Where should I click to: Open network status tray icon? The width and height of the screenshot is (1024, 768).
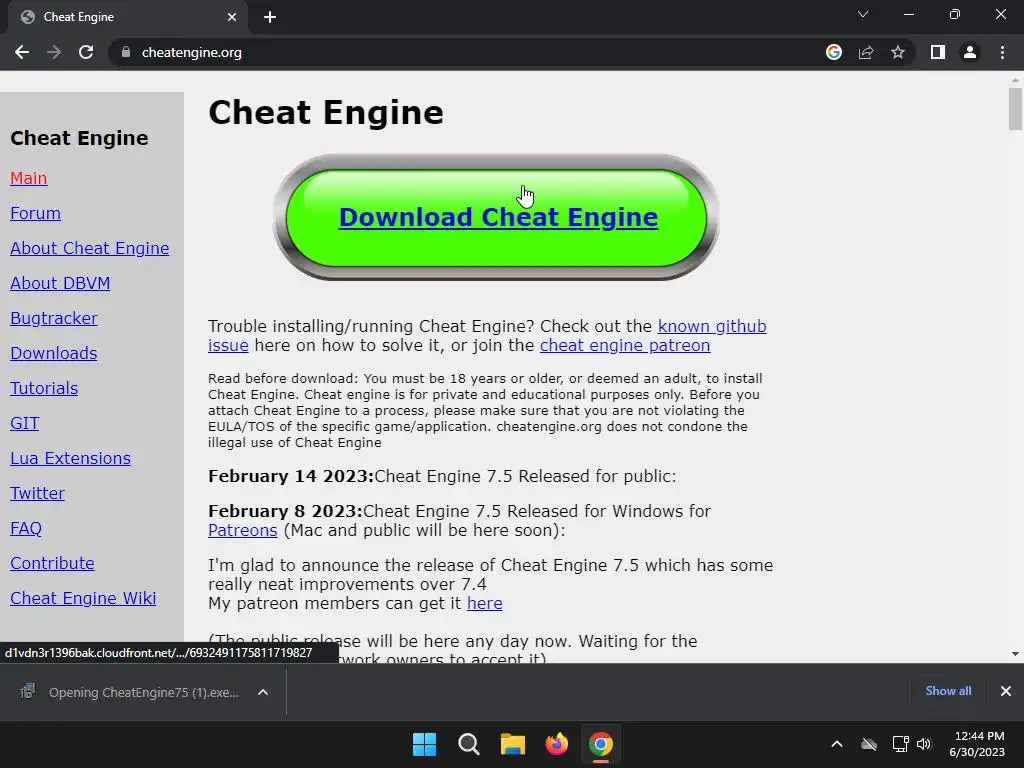click(901, 744)
